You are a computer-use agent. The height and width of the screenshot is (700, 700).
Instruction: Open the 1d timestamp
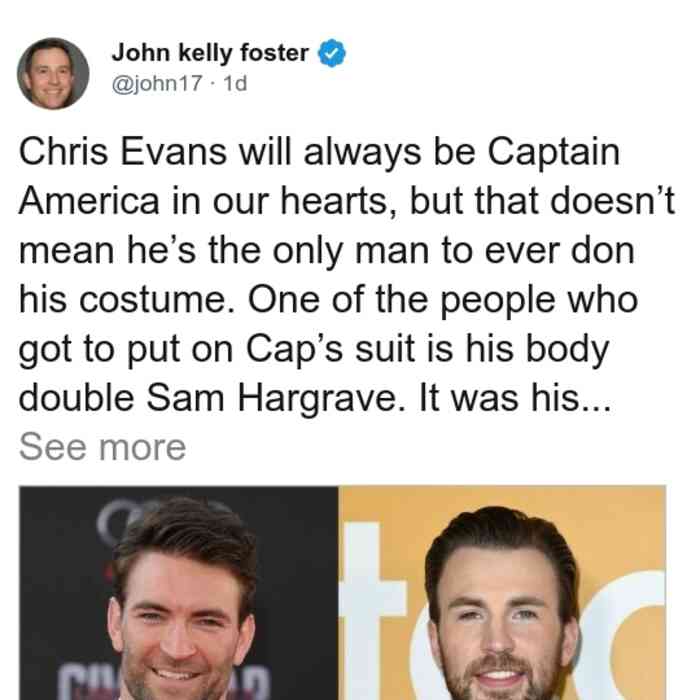point(235,83)
